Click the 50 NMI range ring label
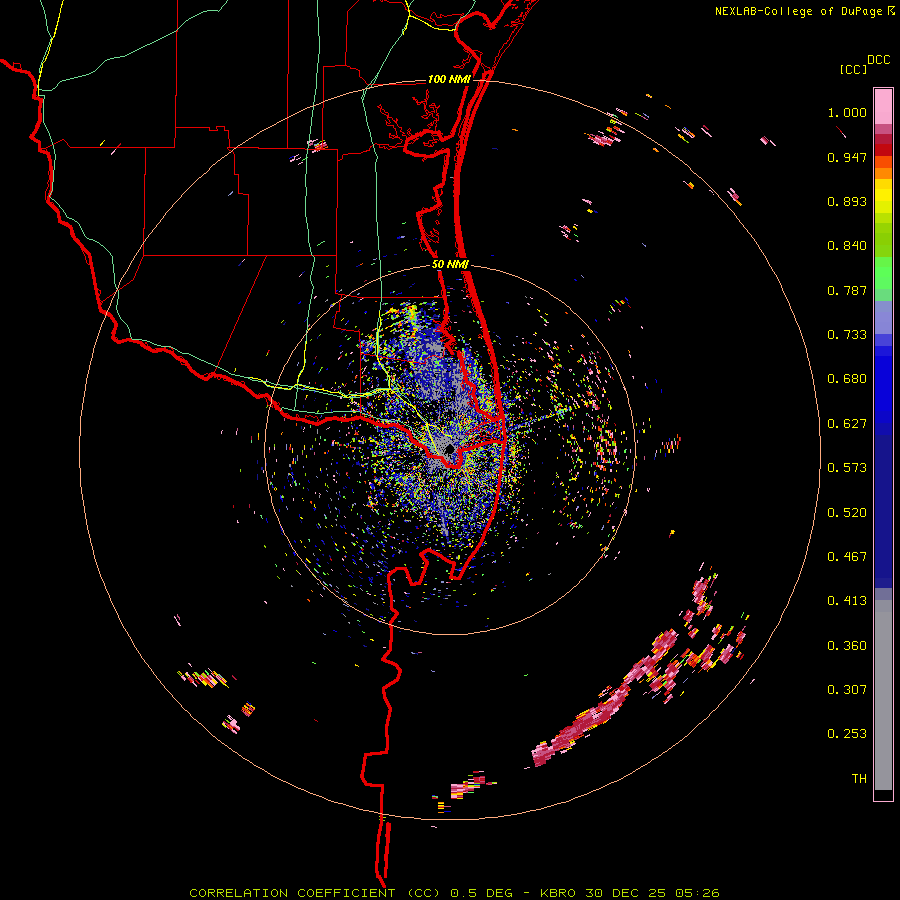Image resolution: width=900 pixels, height=900 pixels. click(450, 265)
